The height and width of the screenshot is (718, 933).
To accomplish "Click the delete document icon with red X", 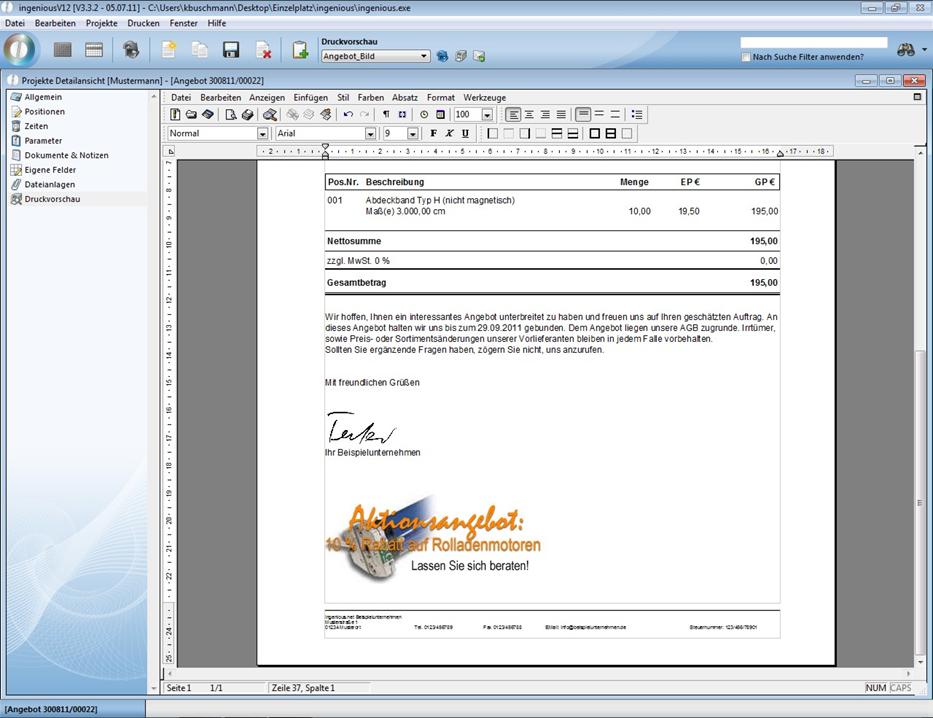I will (x=263, y=50).
